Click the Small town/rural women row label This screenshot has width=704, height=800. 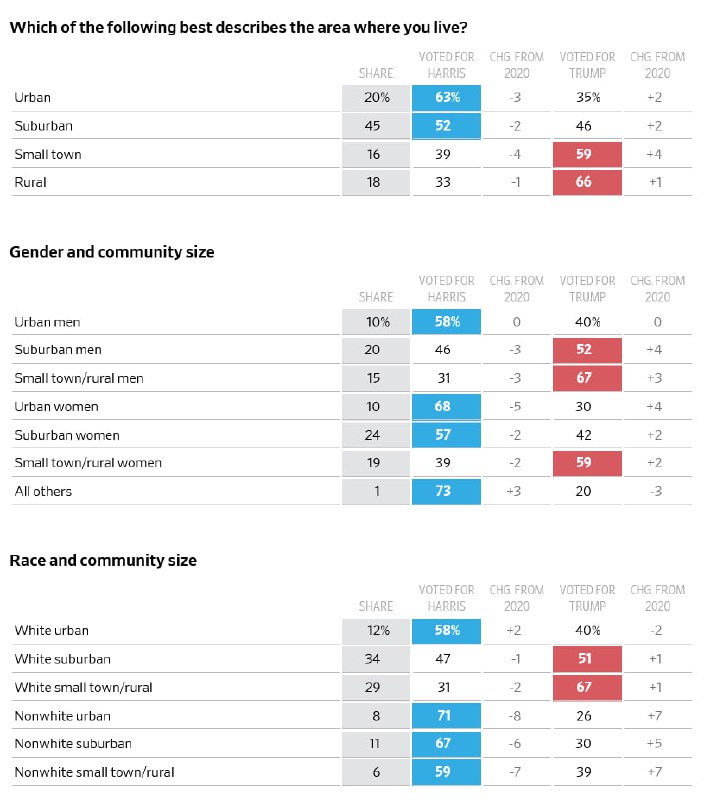[x=88, y=463]
